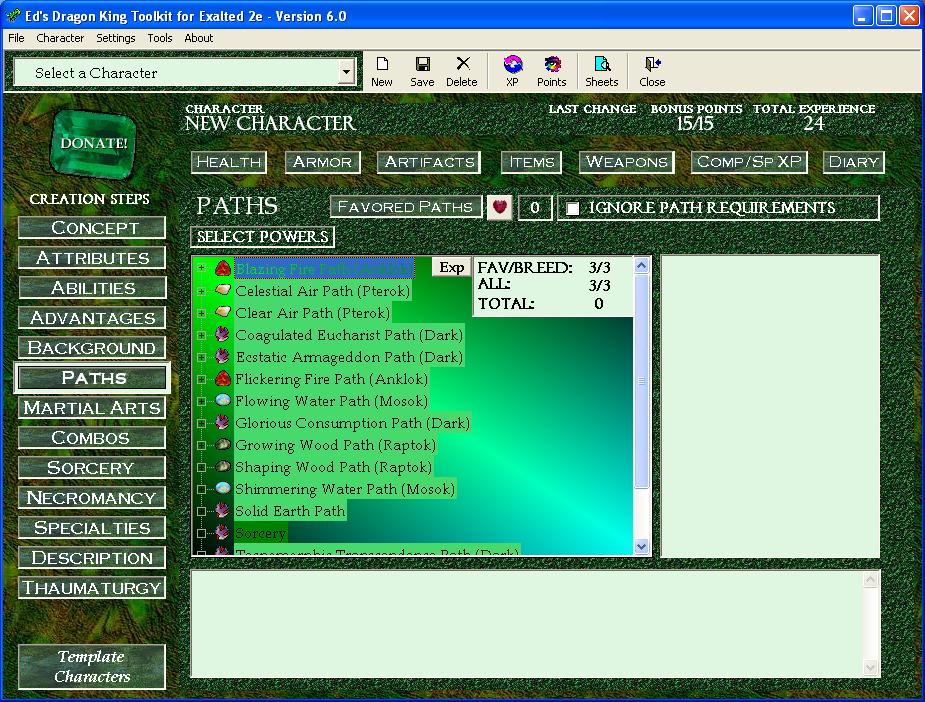Expand the Clear Air Path node

[x=201, y=313]
